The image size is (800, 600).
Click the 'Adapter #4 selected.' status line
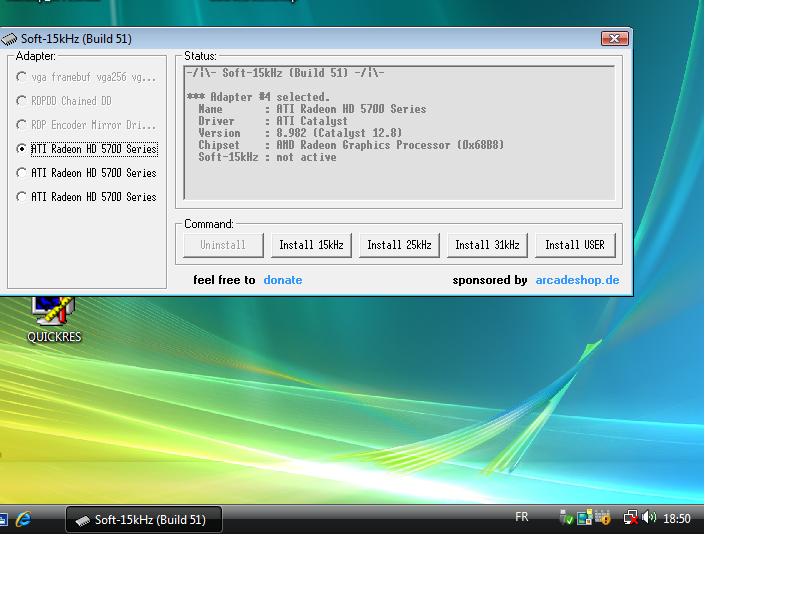258,97
